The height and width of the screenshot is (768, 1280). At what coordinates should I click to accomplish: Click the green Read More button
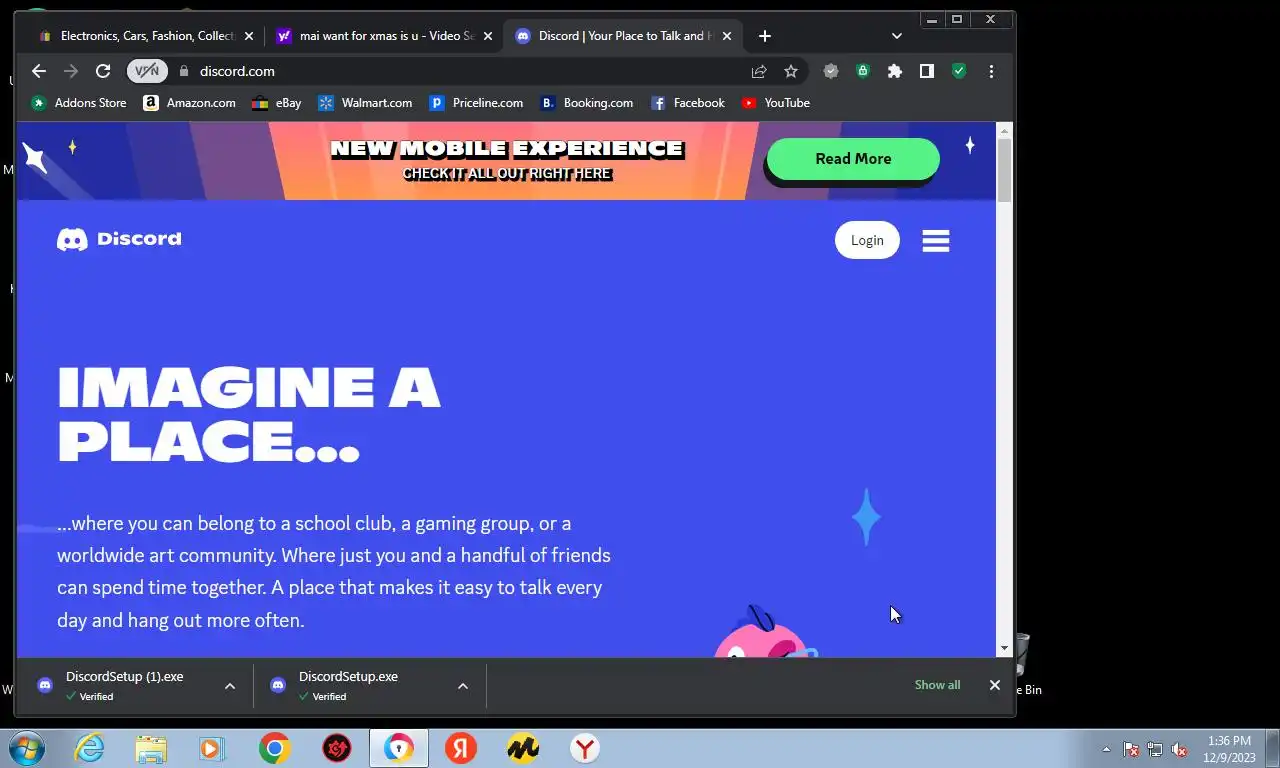click(853, 159)
